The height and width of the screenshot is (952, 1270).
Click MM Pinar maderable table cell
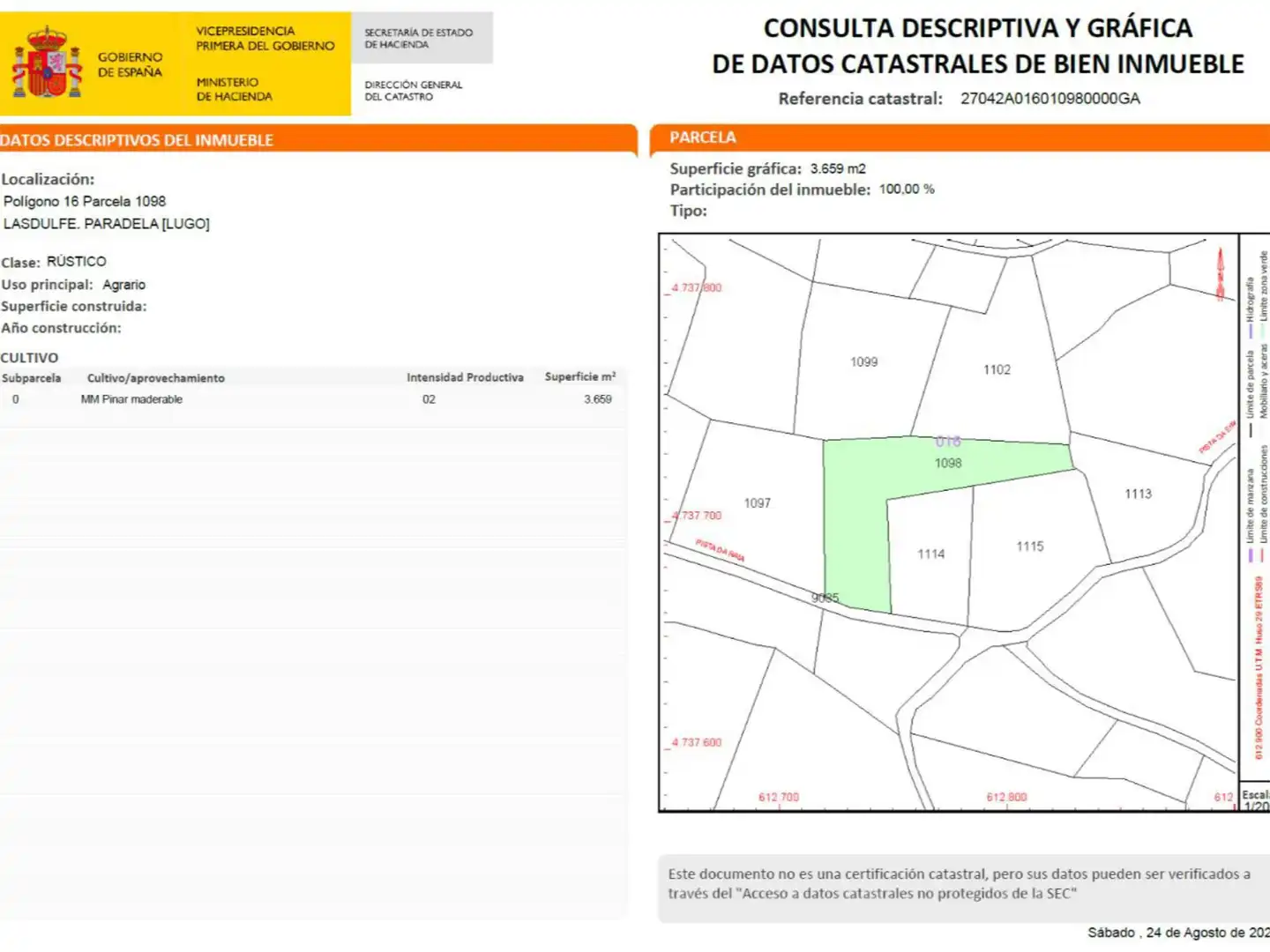pyautogui.click(x=131, y=399)
